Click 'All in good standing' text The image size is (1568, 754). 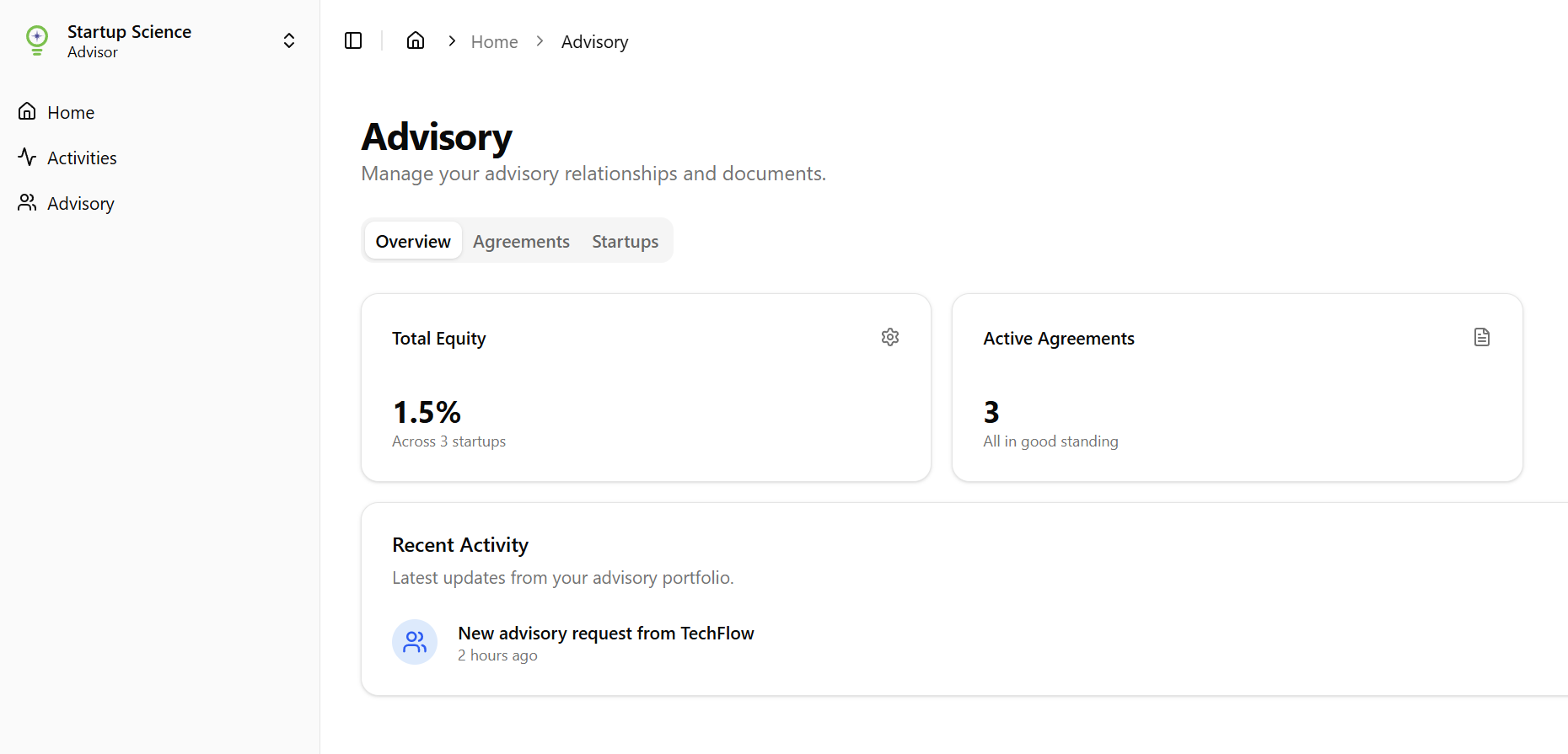tap(1050, 441)
